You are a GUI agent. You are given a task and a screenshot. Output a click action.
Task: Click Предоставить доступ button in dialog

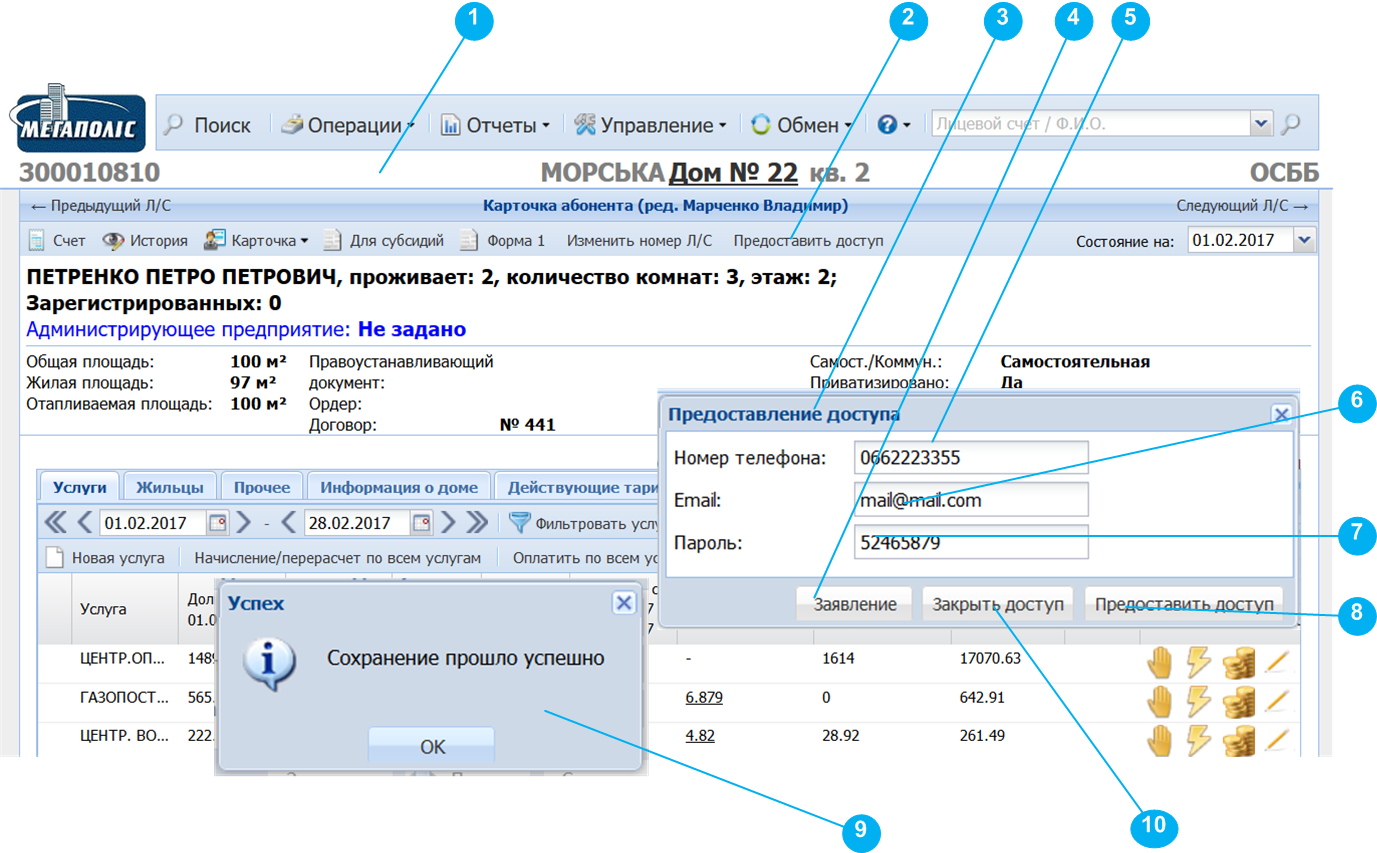1184,604
